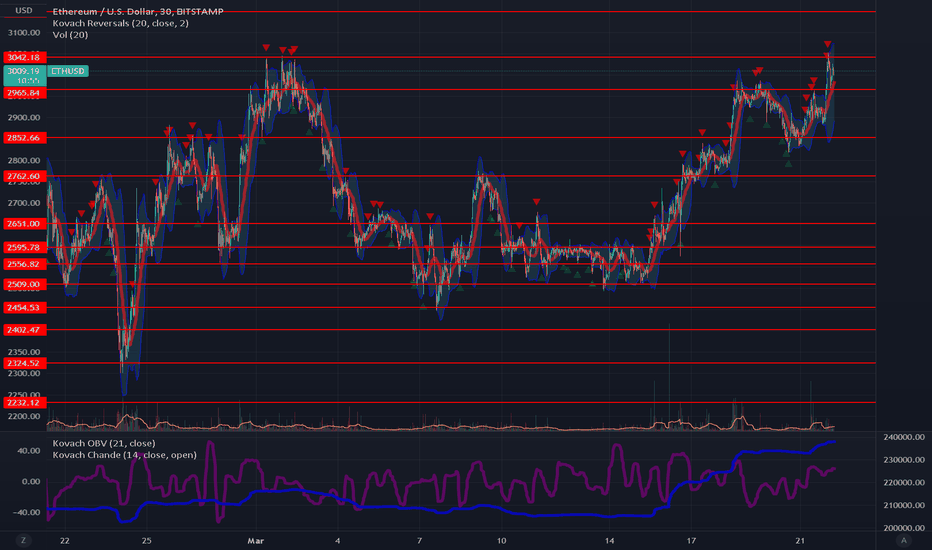Select the 2852.66 price level label
Screen dimensions: 932x550
click(24, 137)
